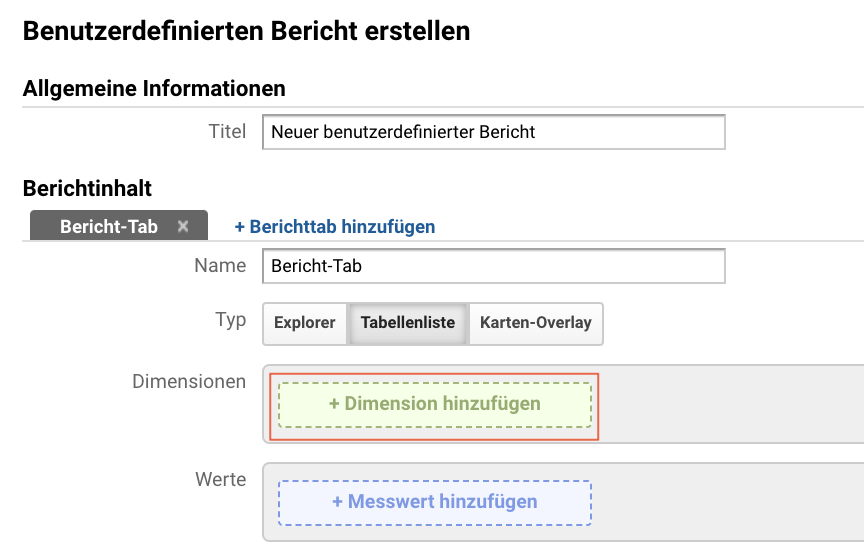Image resolution: width=864 pixels, height=556 pixels.
Task: Choose the Karten-Overlay report type
Action: coord(536,323)
